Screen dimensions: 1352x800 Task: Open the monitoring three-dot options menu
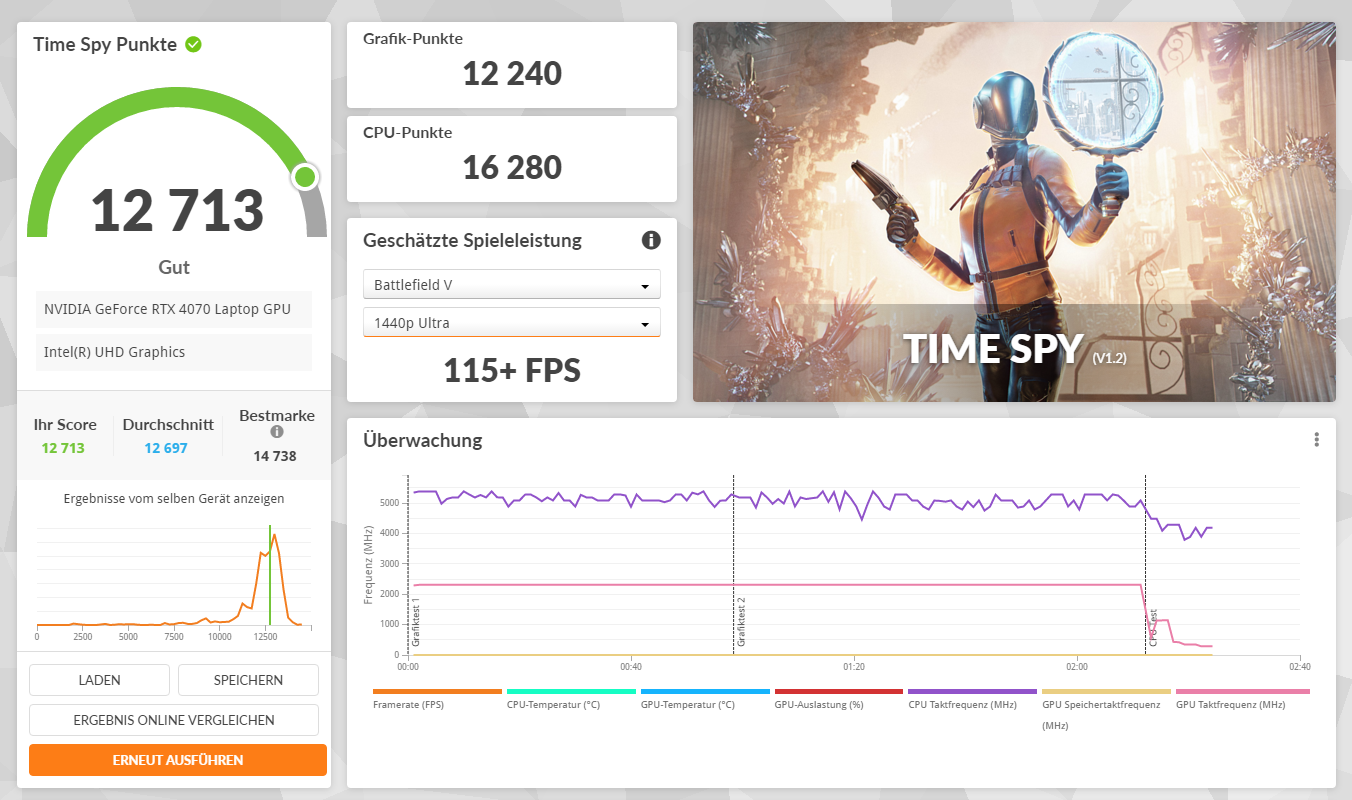(x=1317, y=440)
